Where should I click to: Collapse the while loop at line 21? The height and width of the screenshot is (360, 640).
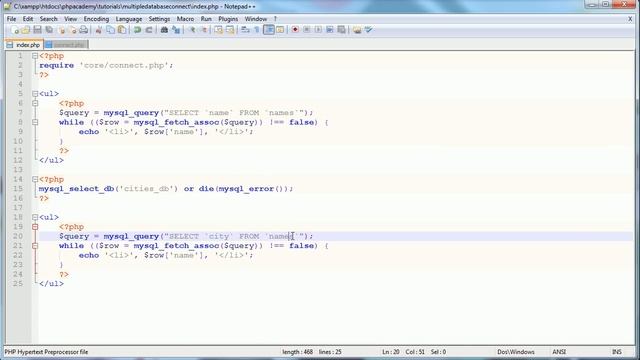pos(35,246)
